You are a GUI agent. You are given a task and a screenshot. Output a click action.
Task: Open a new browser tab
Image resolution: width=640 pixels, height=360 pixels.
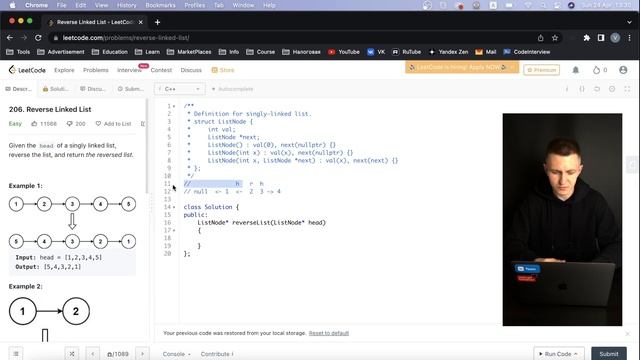click(158, 22)
